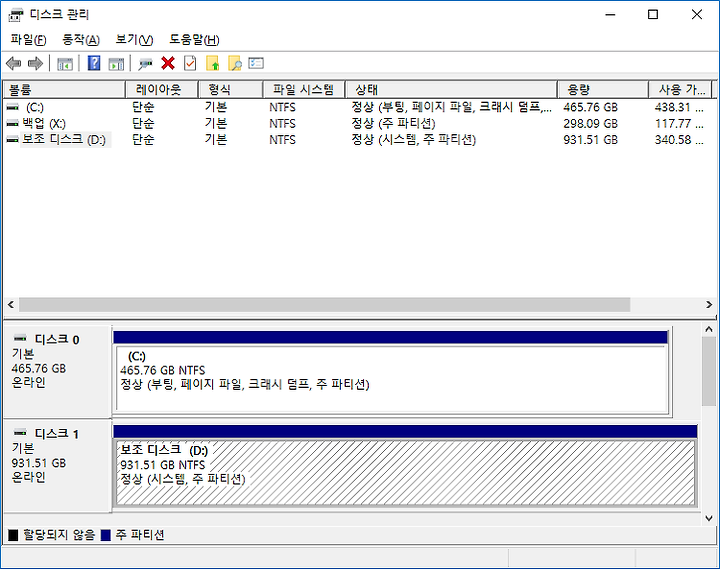Image resolution: width=720 pixels, height=570 pixels.
Task: Click status 정상 (시스템, 주 파티션) in list
Action: [x=413, y=140]
